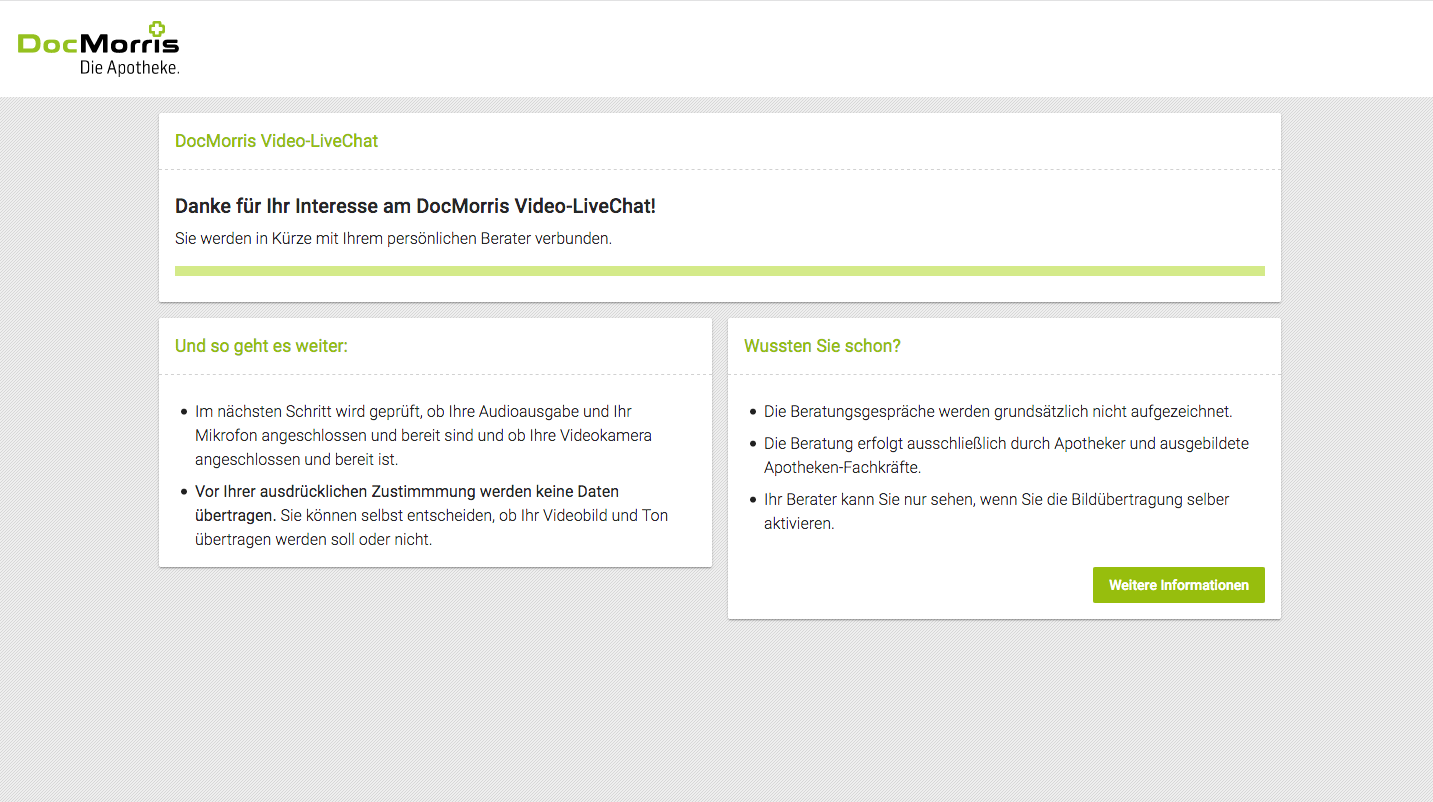Select the 'DocMorris Video-LiveChat' panel title
Viewport: 1433px width, 802px height.
tap(276, 141)
